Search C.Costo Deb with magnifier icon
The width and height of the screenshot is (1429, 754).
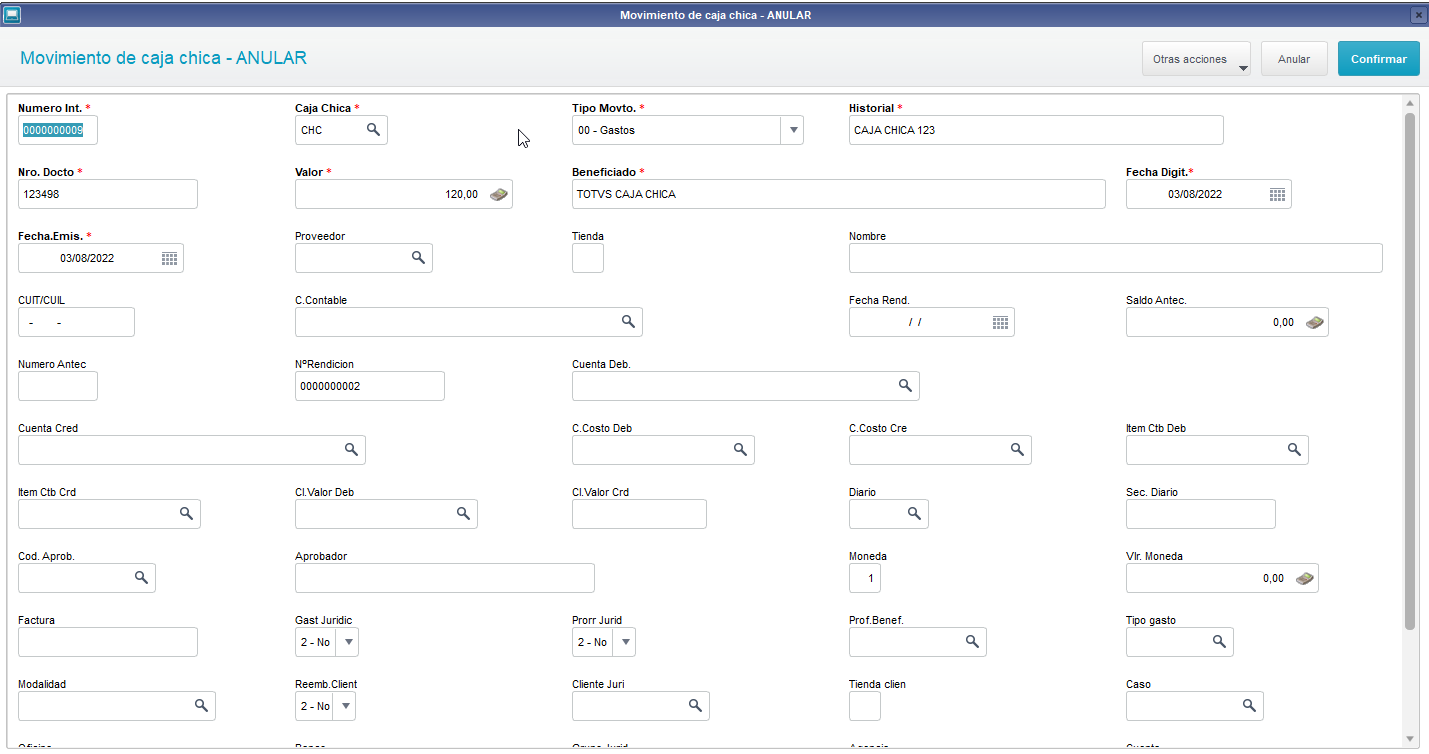(741, 450)
